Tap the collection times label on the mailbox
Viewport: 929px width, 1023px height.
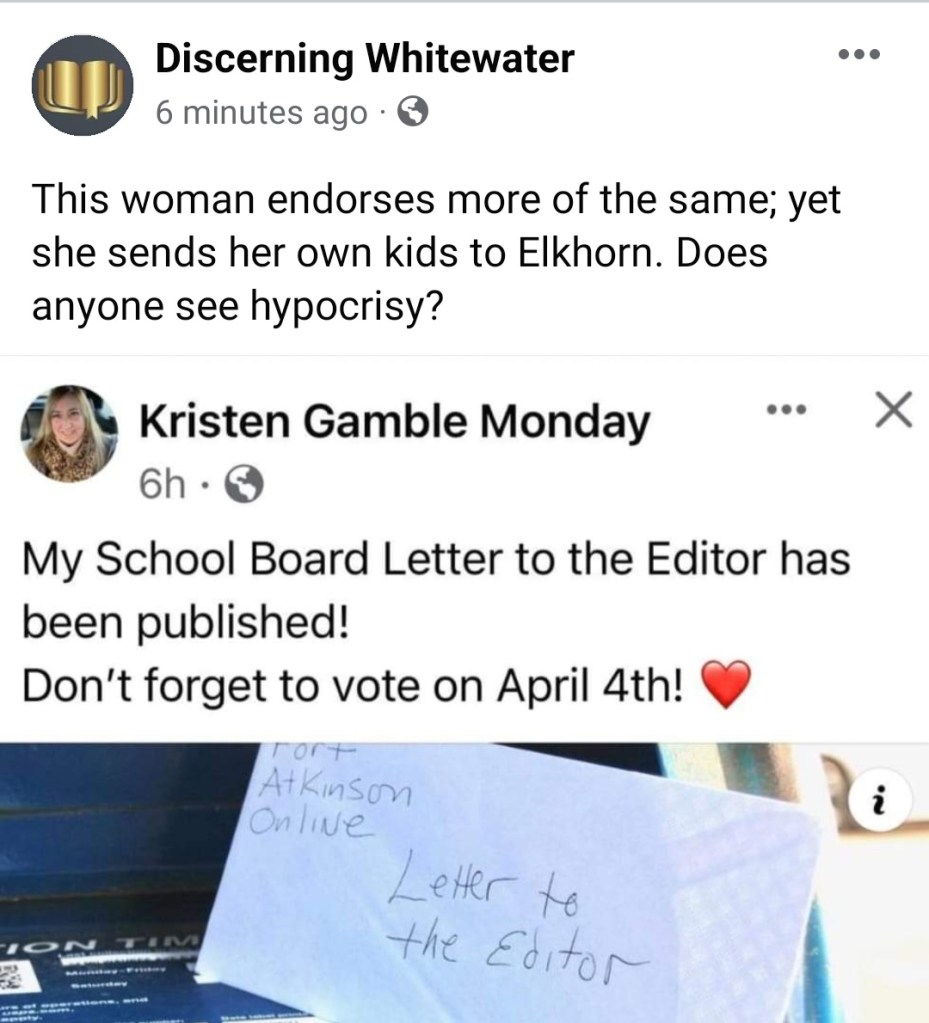[x=98, y=945]
